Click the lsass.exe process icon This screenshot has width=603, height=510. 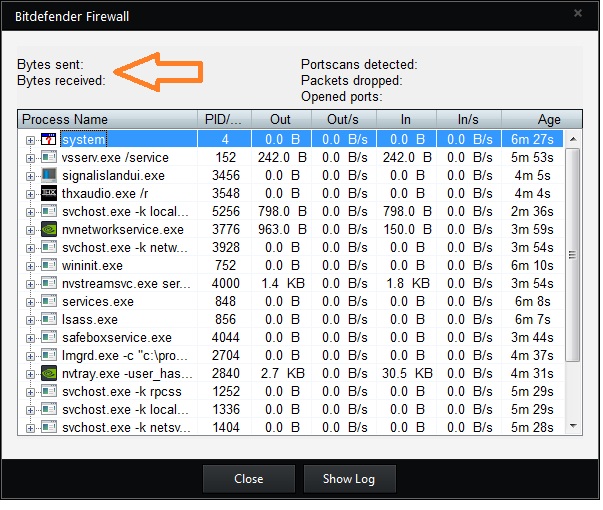click(x=49, y=319)
